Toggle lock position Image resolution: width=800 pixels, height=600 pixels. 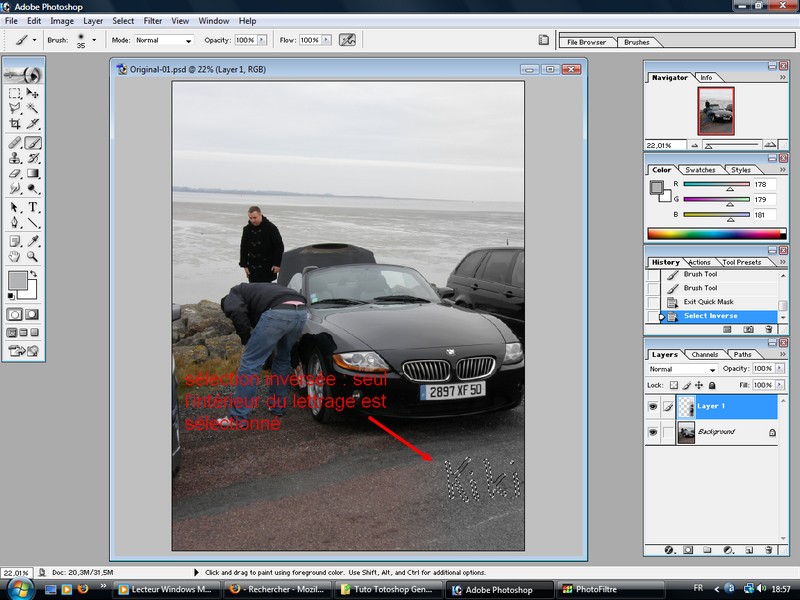699,385
